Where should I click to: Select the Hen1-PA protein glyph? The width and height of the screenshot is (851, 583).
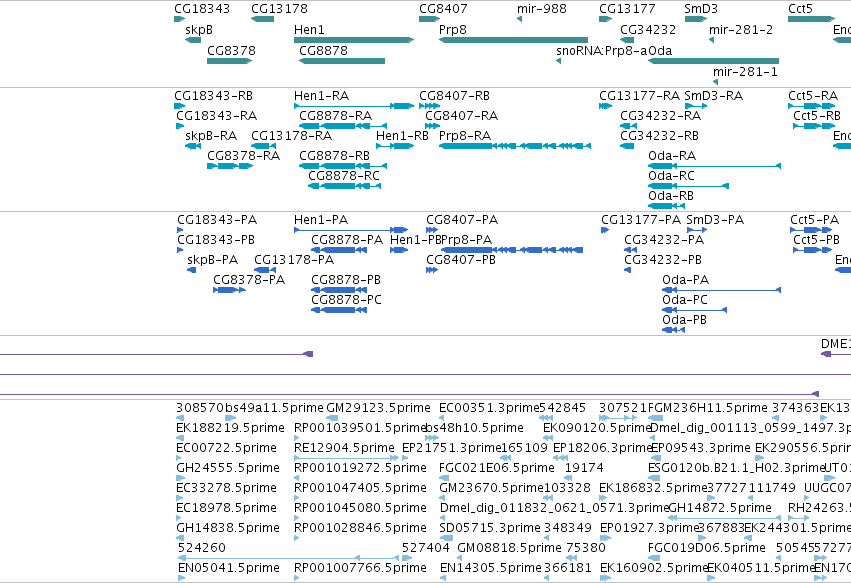point(351,230)
